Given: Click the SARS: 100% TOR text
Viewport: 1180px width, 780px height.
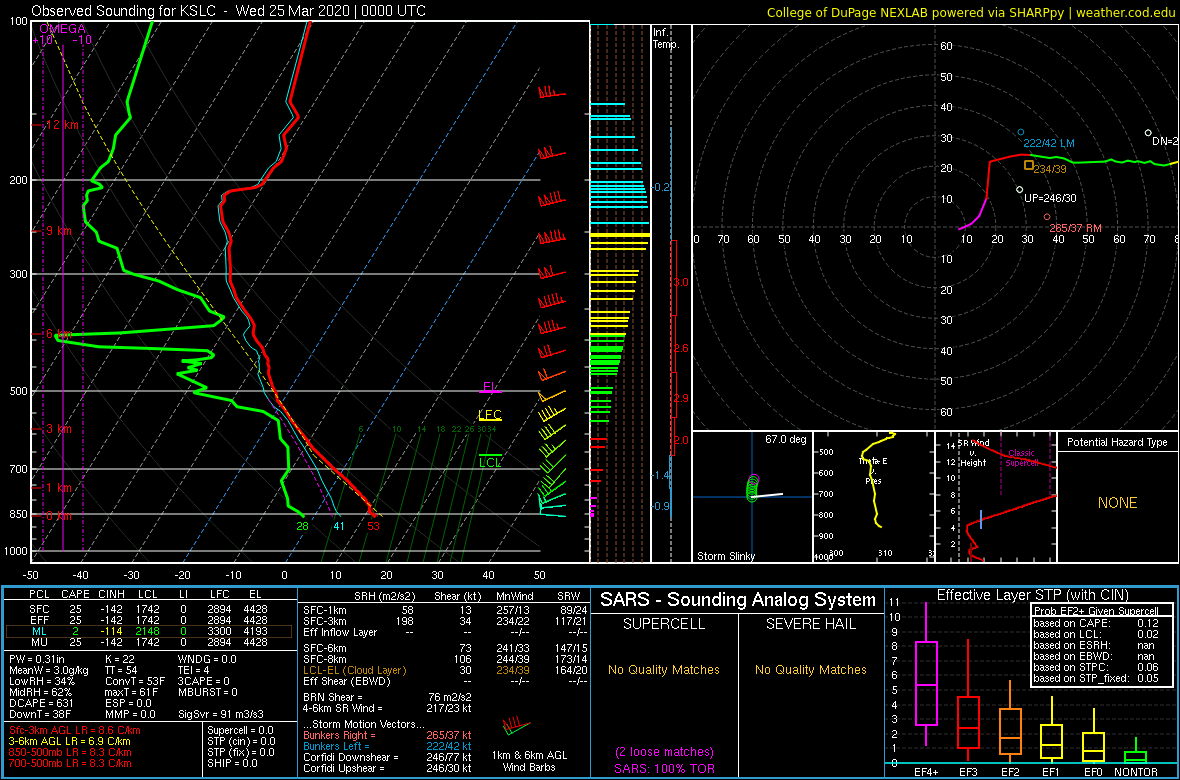Looking at the screenshot, I should click(x=664, y=767).
